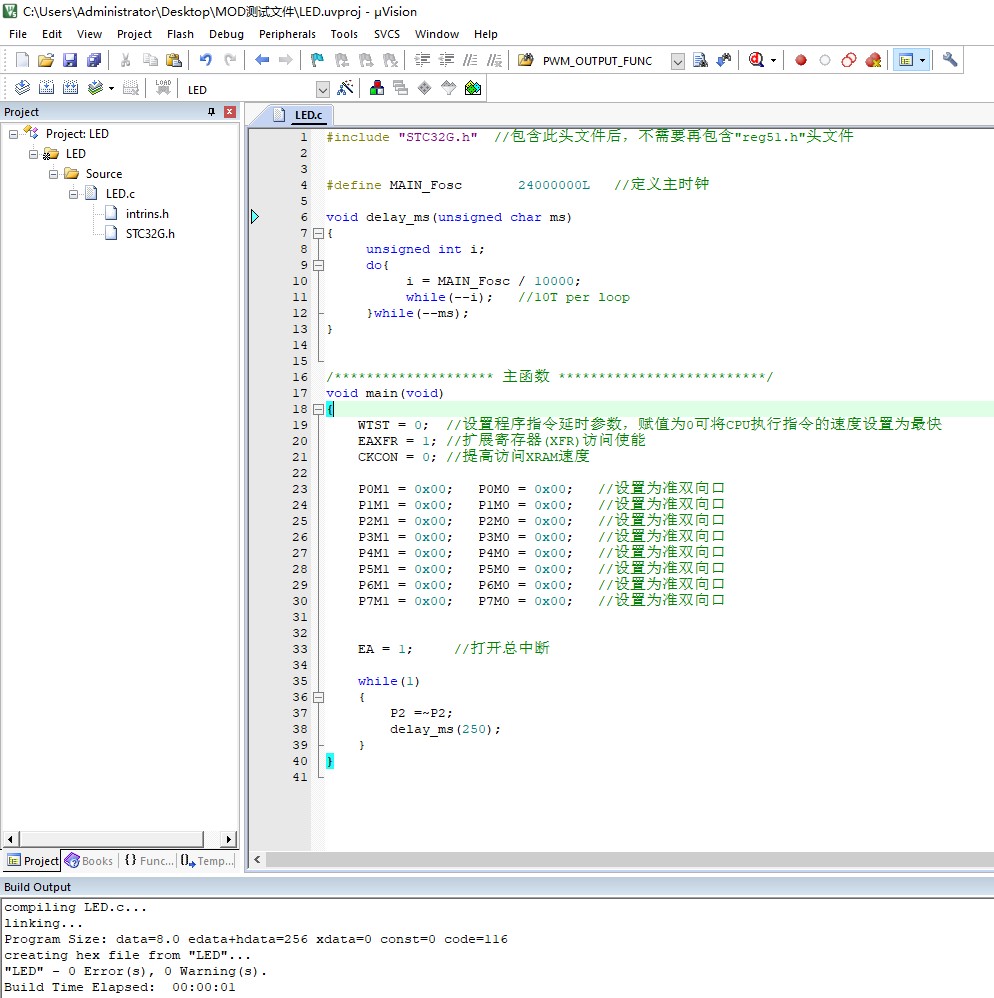Open the LED target selection dropdown

(322, 89)
